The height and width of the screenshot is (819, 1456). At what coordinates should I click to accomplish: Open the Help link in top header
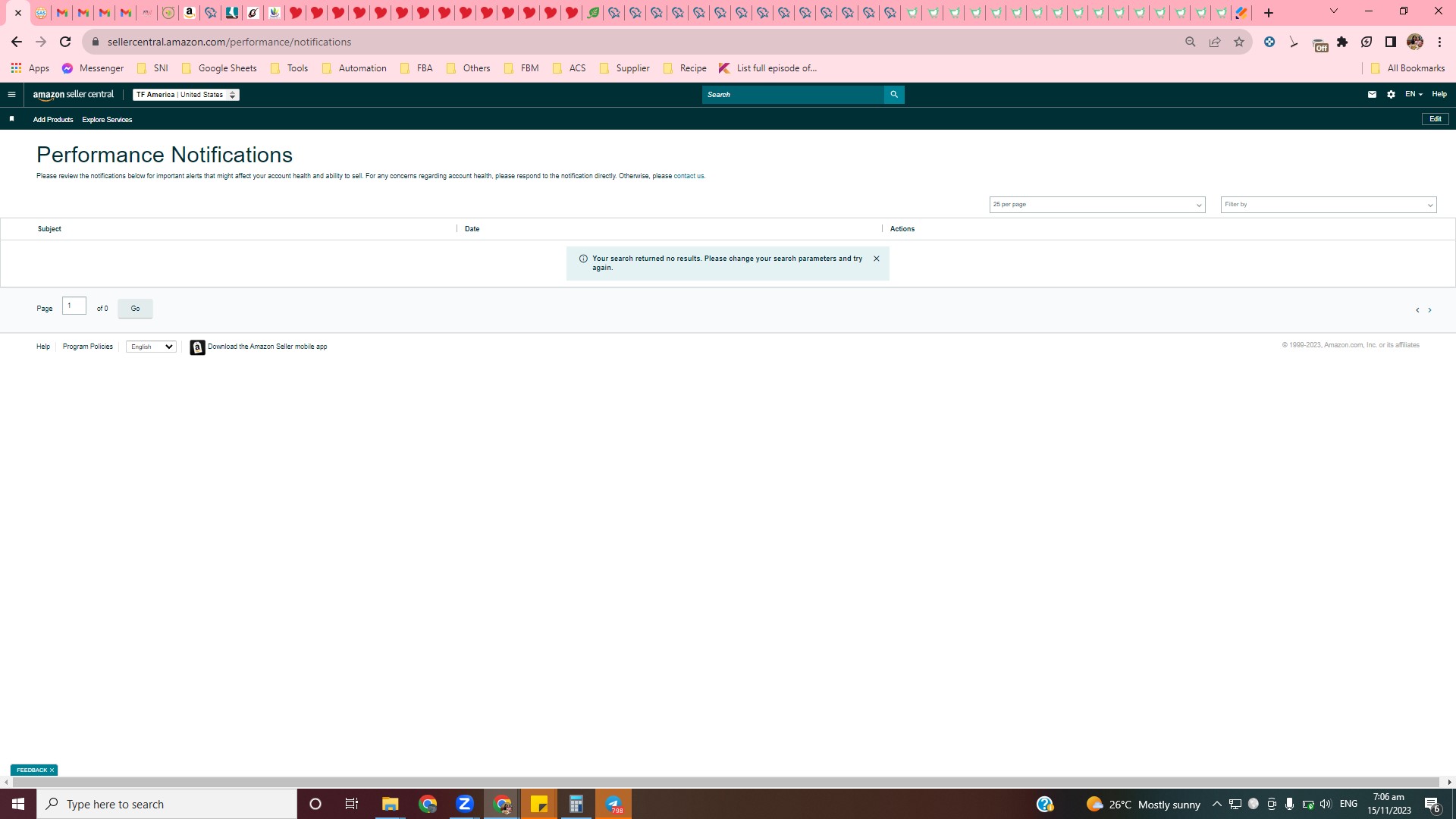tap(1439, 94)
